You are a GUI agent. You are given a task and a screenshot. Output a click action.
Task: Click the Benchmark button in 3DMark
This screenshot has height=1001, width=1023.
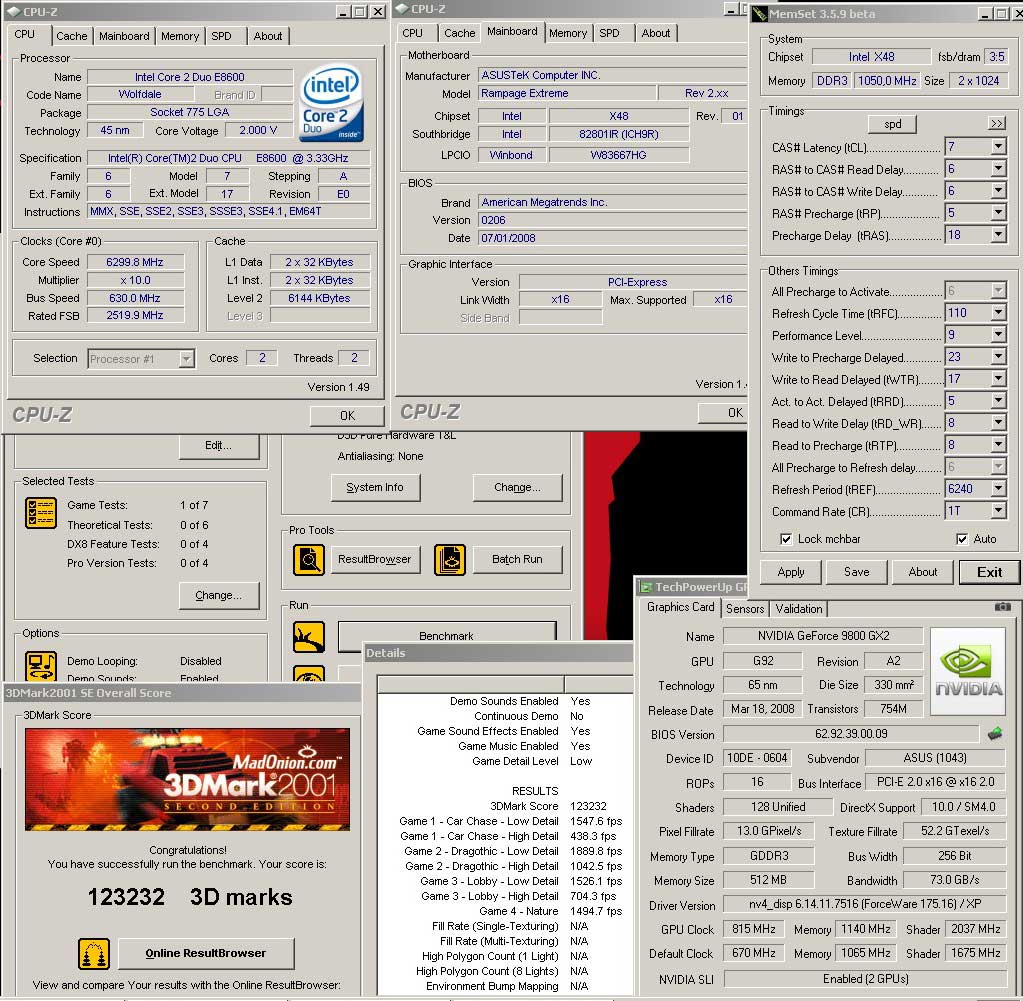[447, 636]
